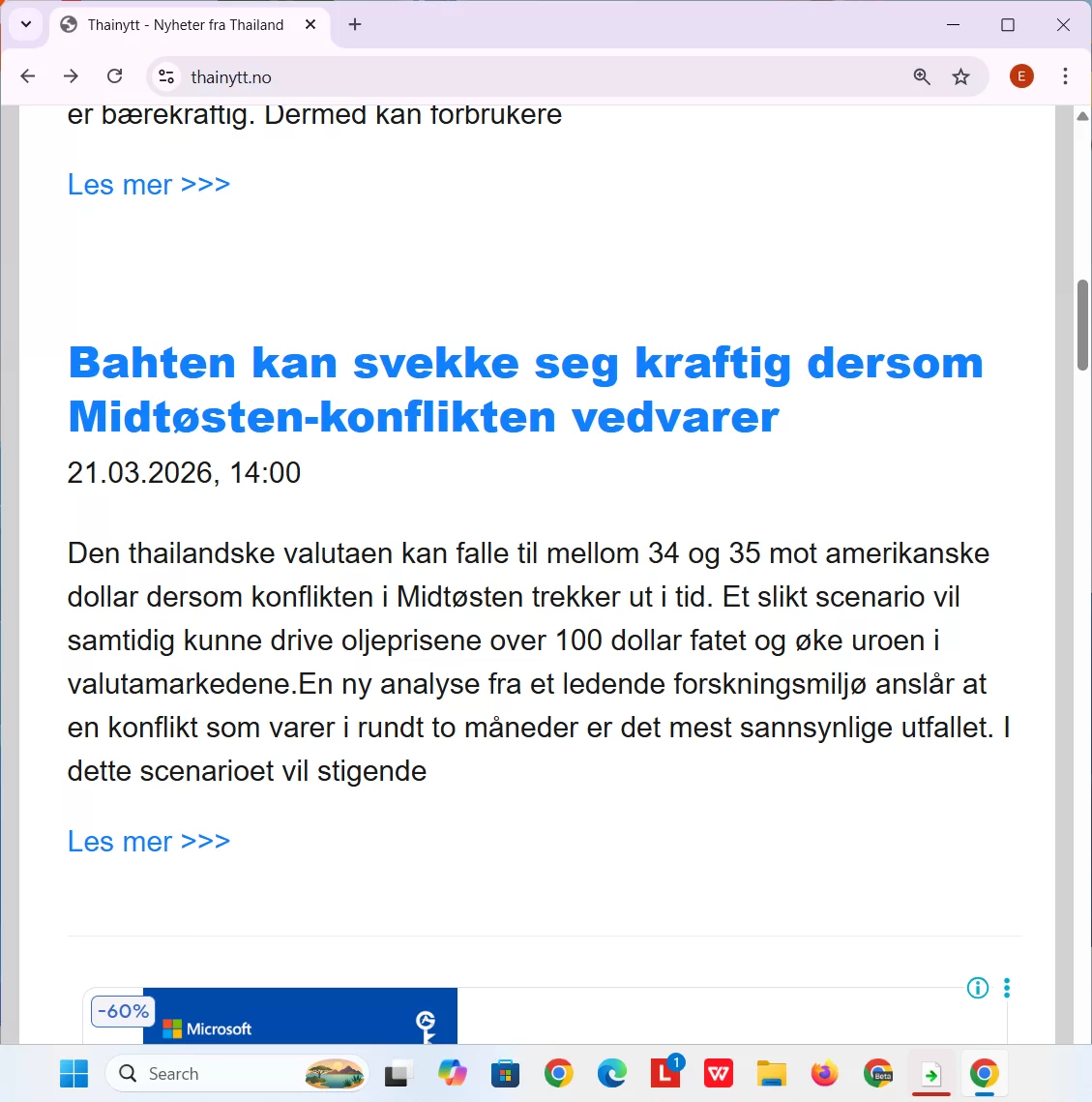Open Copilot from the taskbar
Screen dimensions: 1092x1102
(x=452, y=1074)
